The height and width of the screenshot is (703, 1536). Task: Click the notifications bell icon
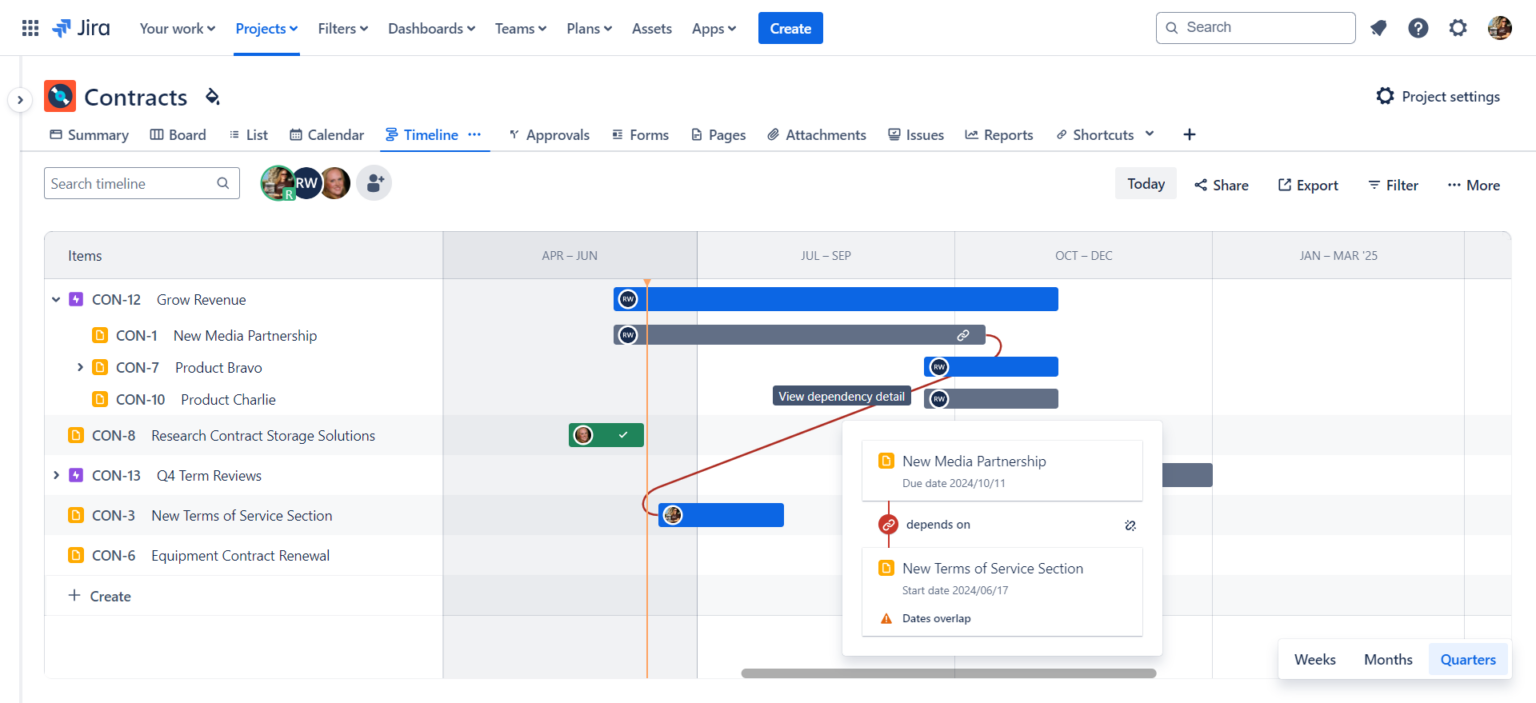click(x=1378, y=27)
